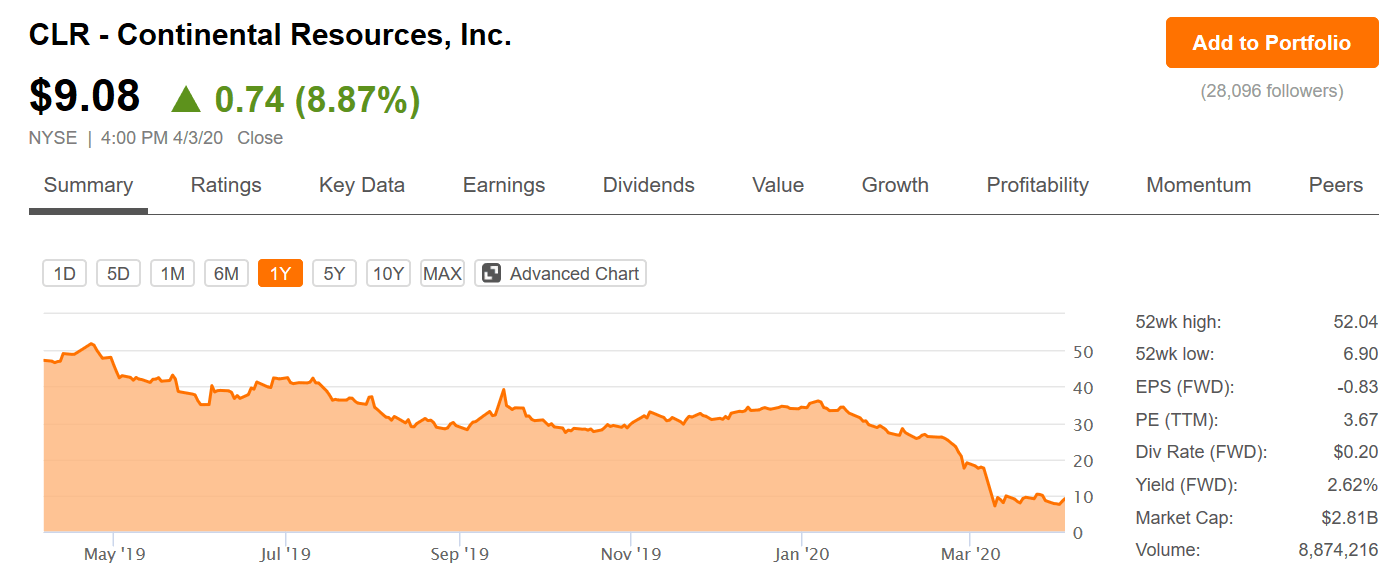Switch chart to 1M range
1396x574 pixels.
173,273
